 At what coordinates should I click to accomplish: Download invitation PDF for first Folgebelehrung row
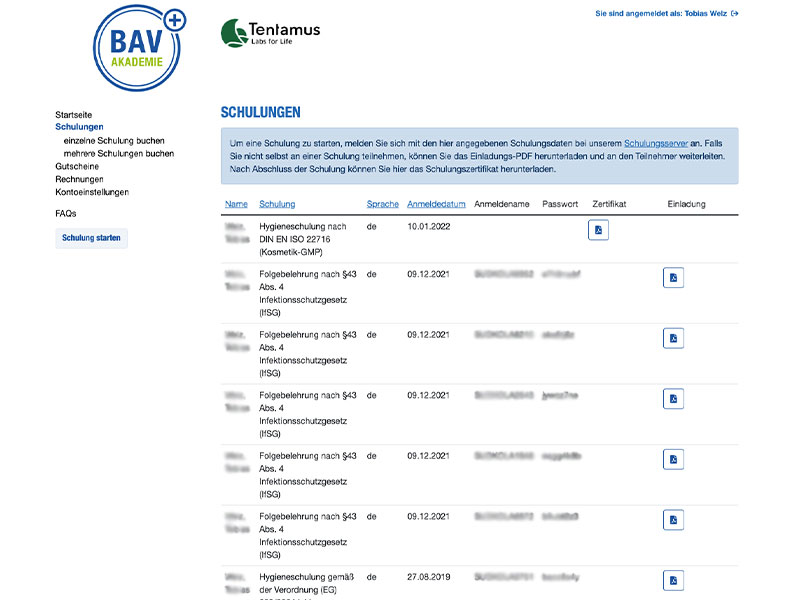[x=673, y=278]
